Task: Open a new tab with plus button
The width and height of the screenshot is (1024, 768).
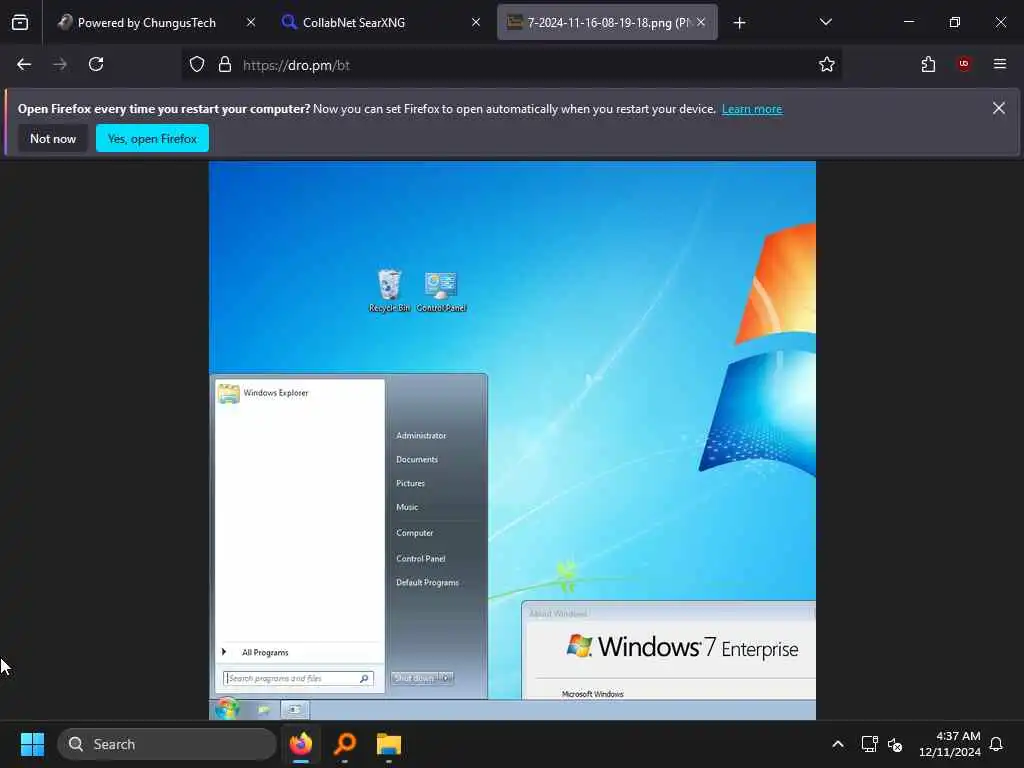Action: [739, 24]
